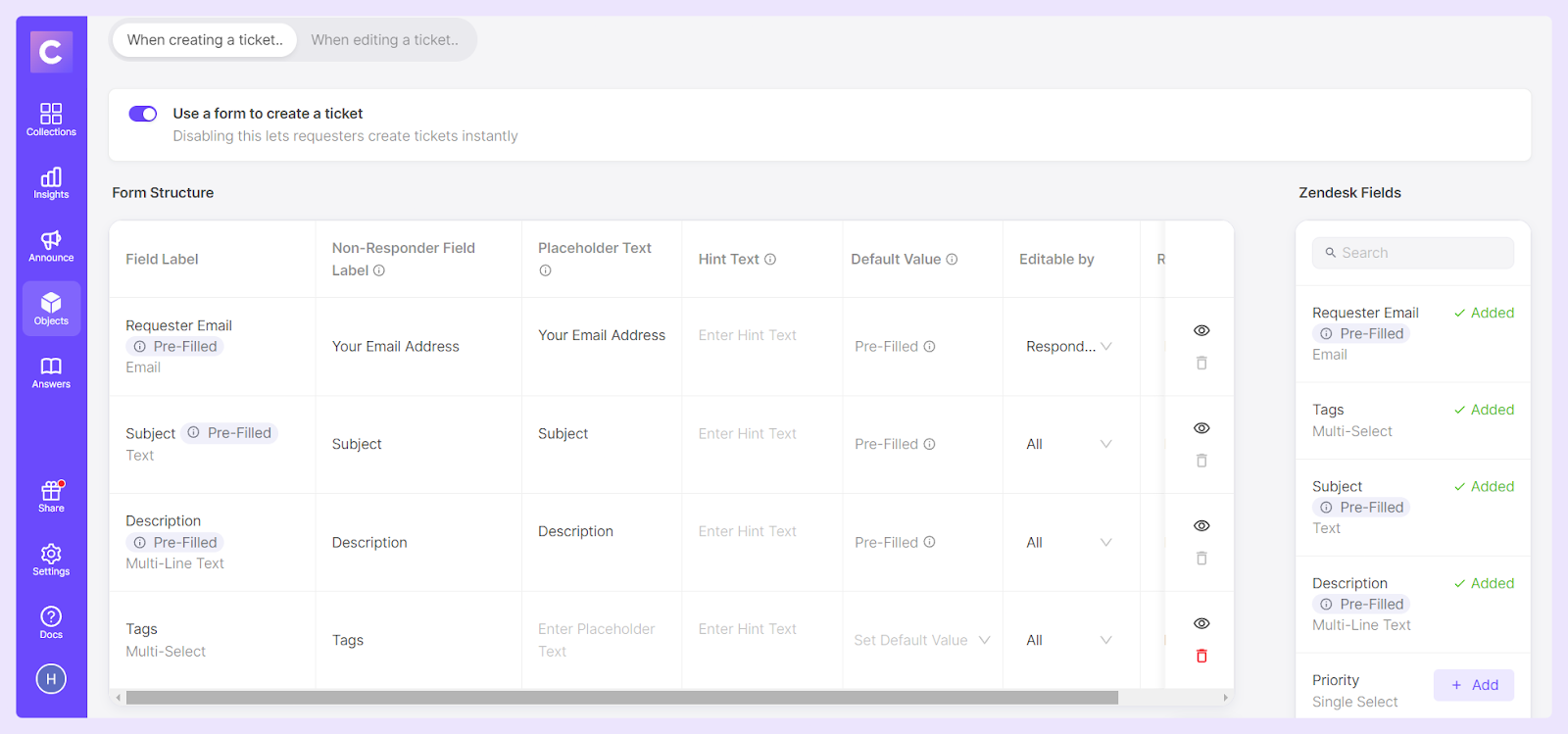Toggle visibility of the Tags row
Viewport: 1568px width, 734px height.
pyautogui.click(x=1201, y=623)
